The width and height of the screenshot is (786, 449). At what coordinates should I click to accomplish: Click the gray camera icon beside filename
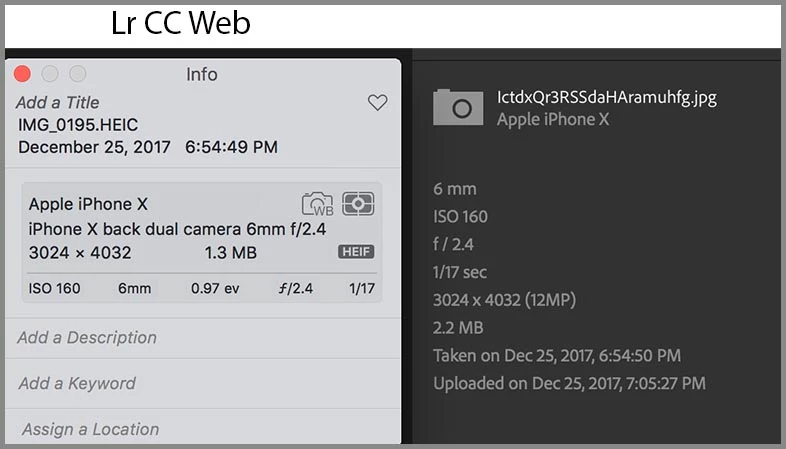[458, 108]
